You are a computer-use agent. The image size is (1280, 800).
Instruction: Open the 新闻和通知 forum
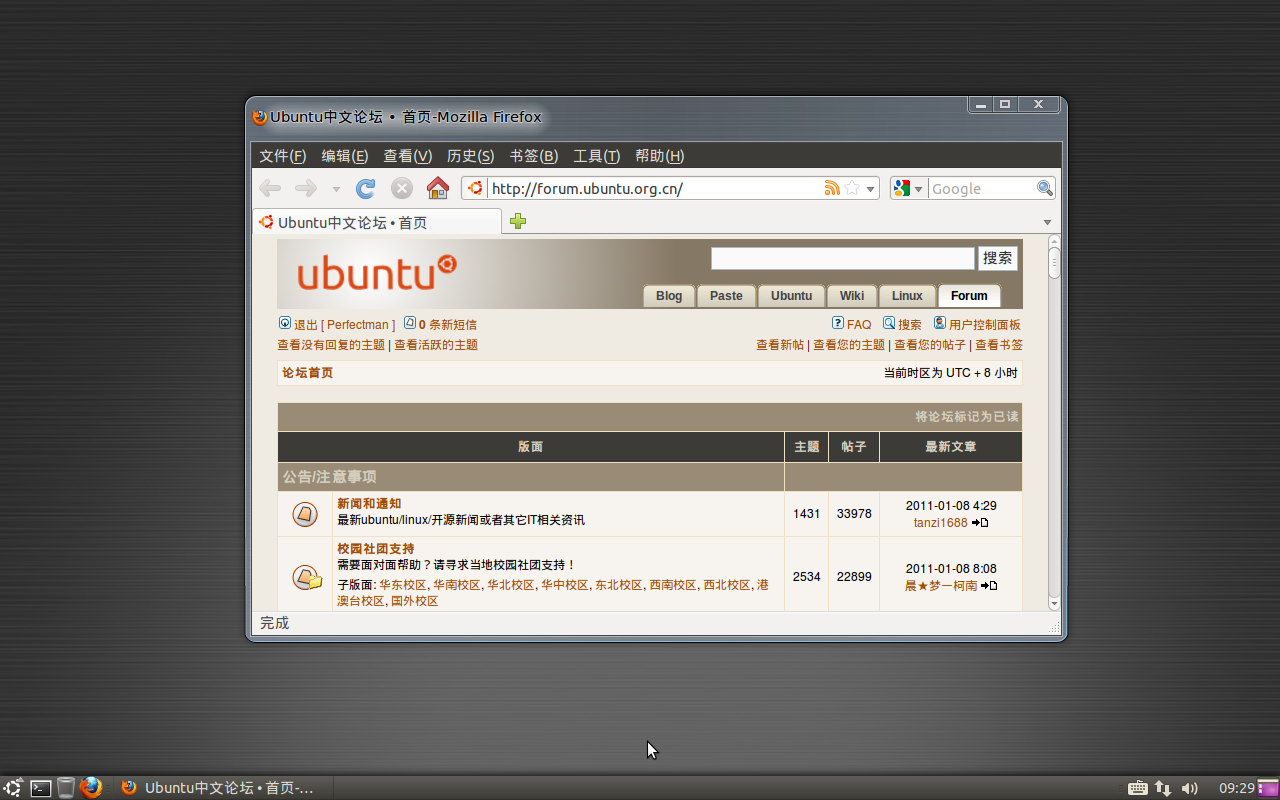click(x=369, y=504)
